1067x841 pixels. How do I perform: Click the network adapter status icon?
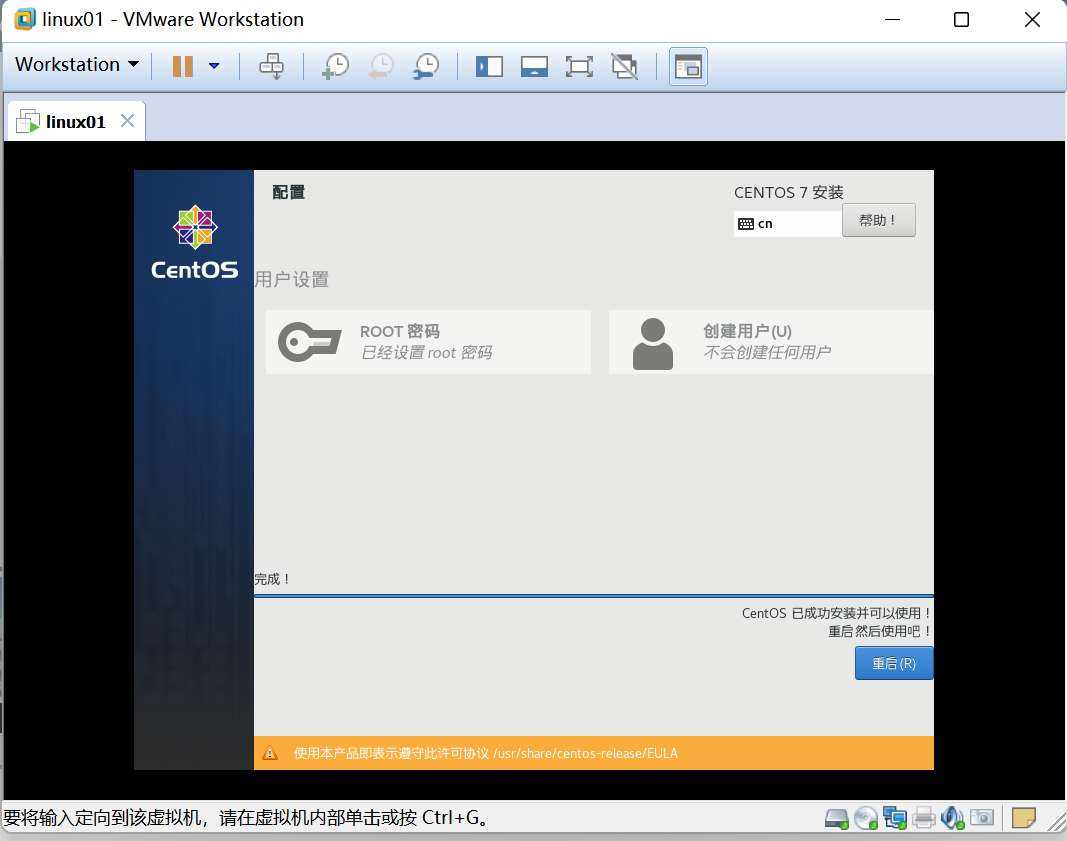[x=895, y=818]
